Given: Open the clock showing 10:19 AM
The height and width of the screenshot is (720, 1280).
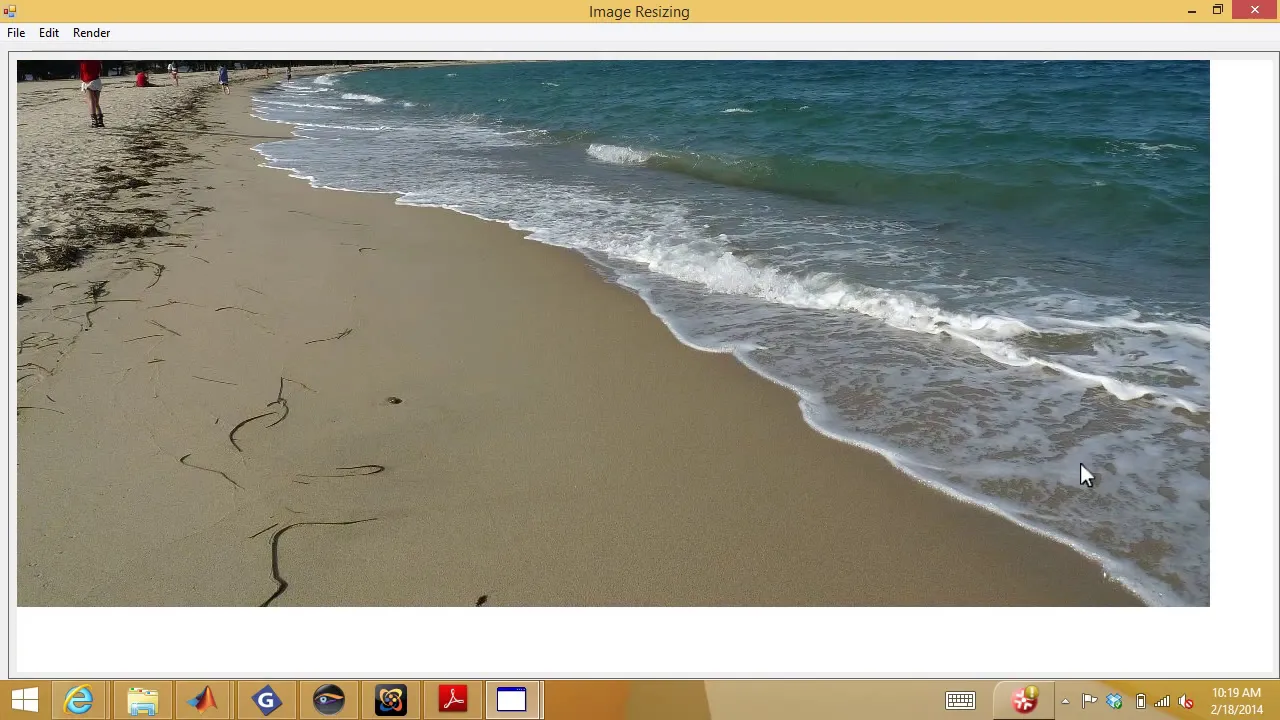Looking at the screenshot, I should pos(1237,701).
